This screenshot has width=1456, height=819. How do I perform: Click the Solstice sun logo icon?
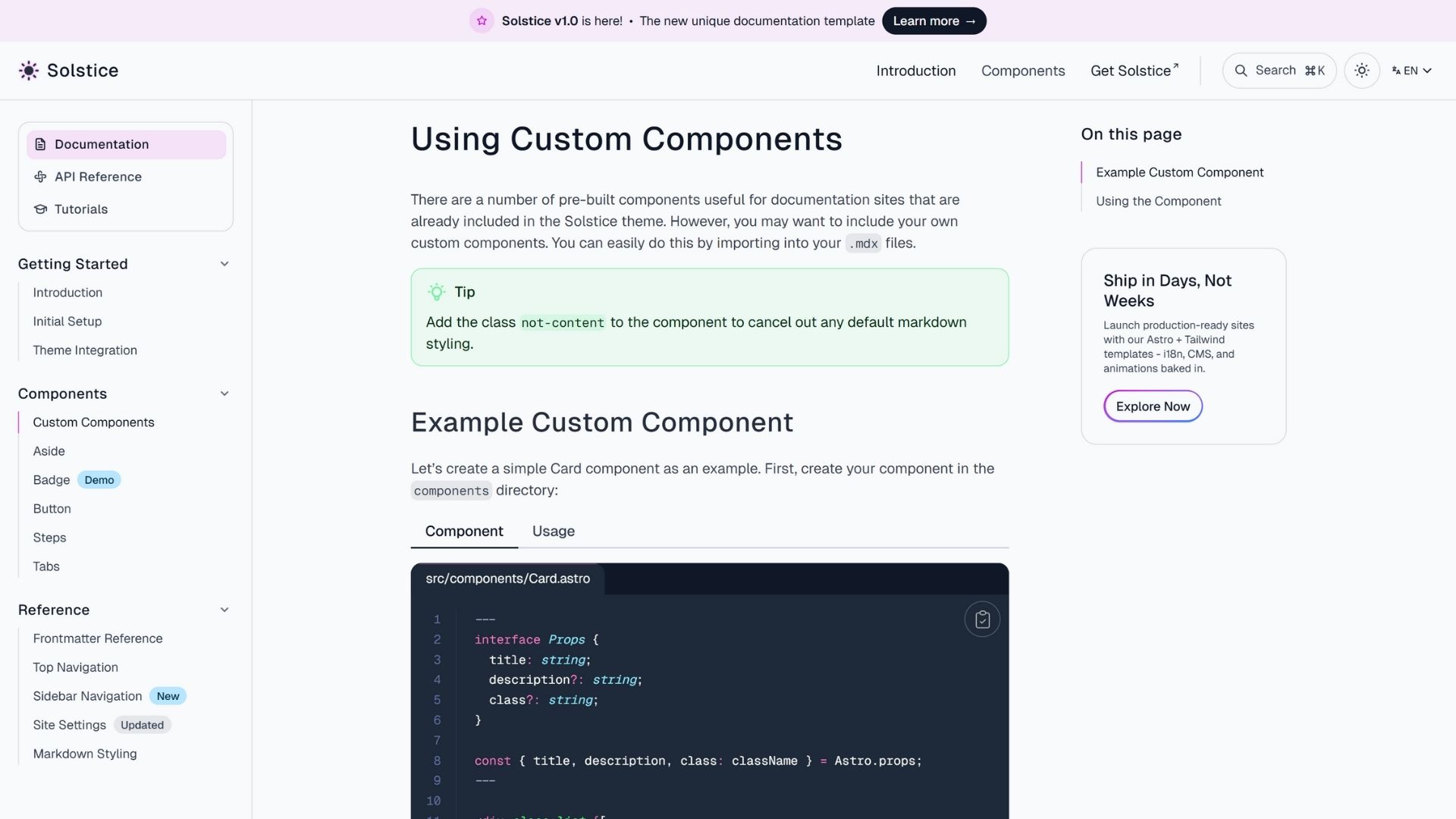tap(29, 71)
